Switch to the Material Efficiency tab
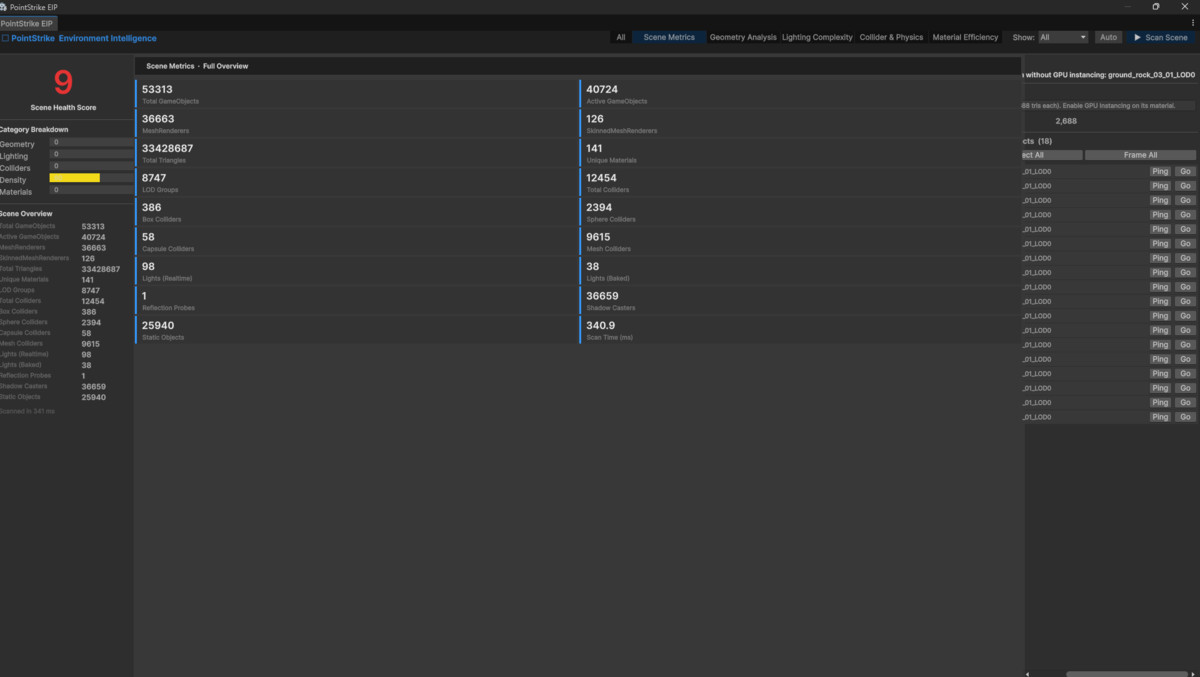The width and height of the screenshot is (1200, 677). click(x=965, y=37)
